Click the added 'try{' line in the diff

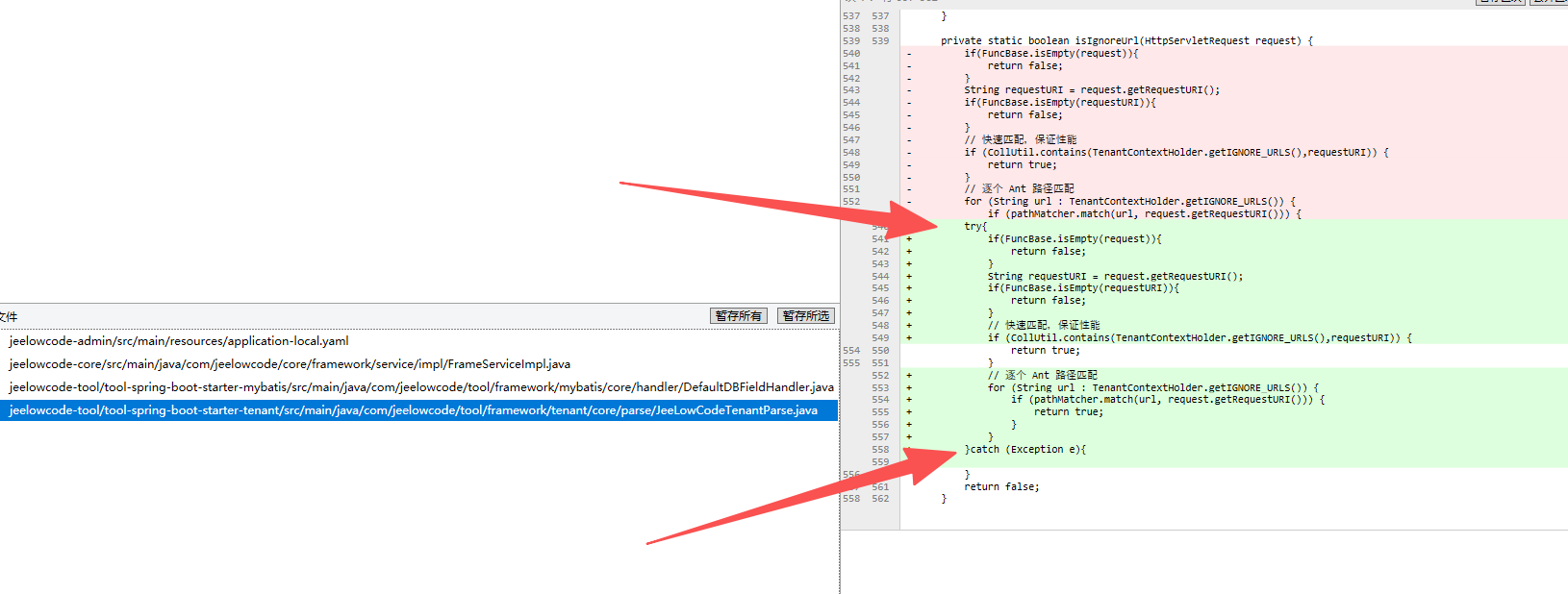point(975,227)
